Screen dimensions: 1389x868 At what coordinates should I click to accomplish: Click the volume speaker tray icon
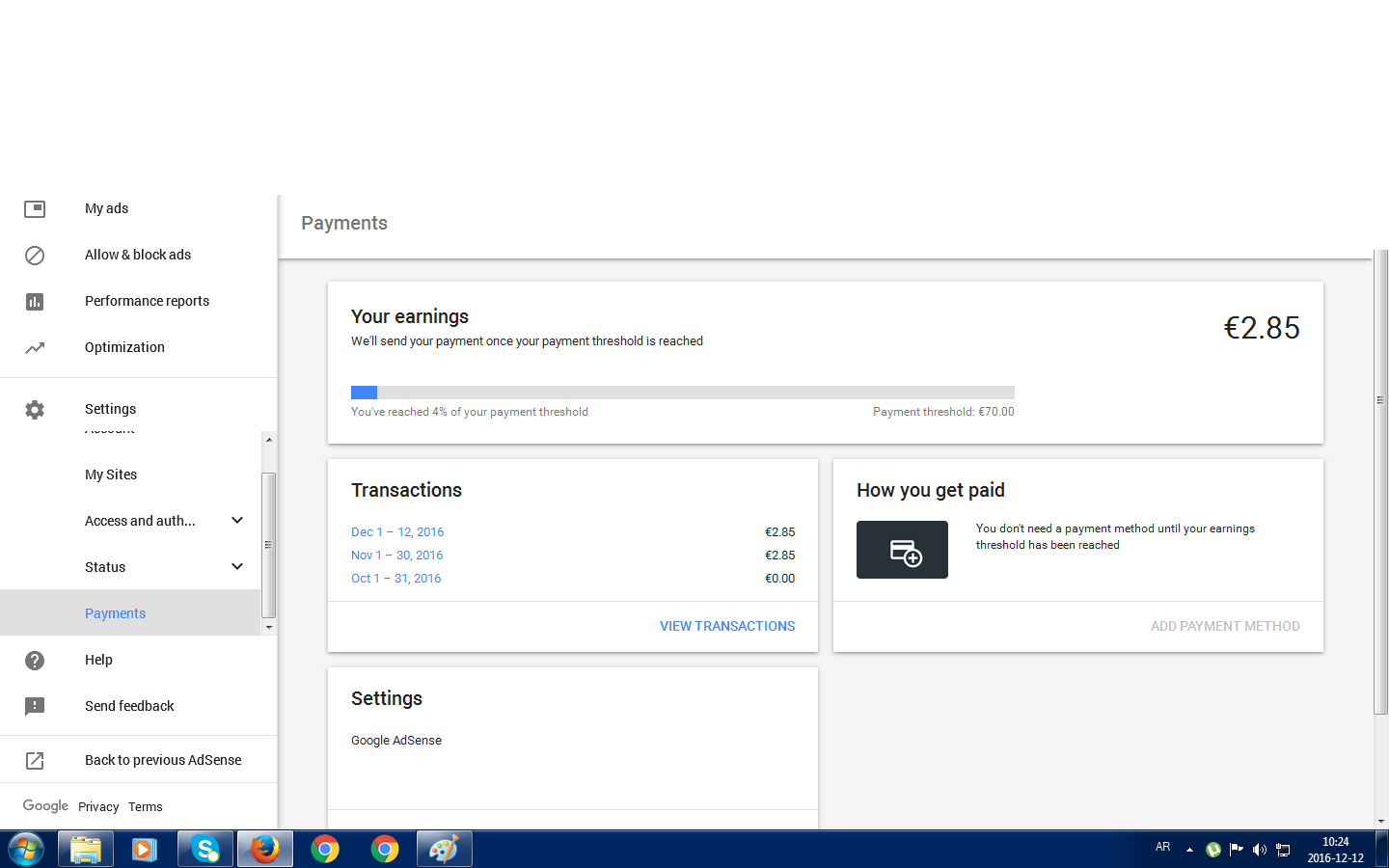click(x=1259, y=850)
